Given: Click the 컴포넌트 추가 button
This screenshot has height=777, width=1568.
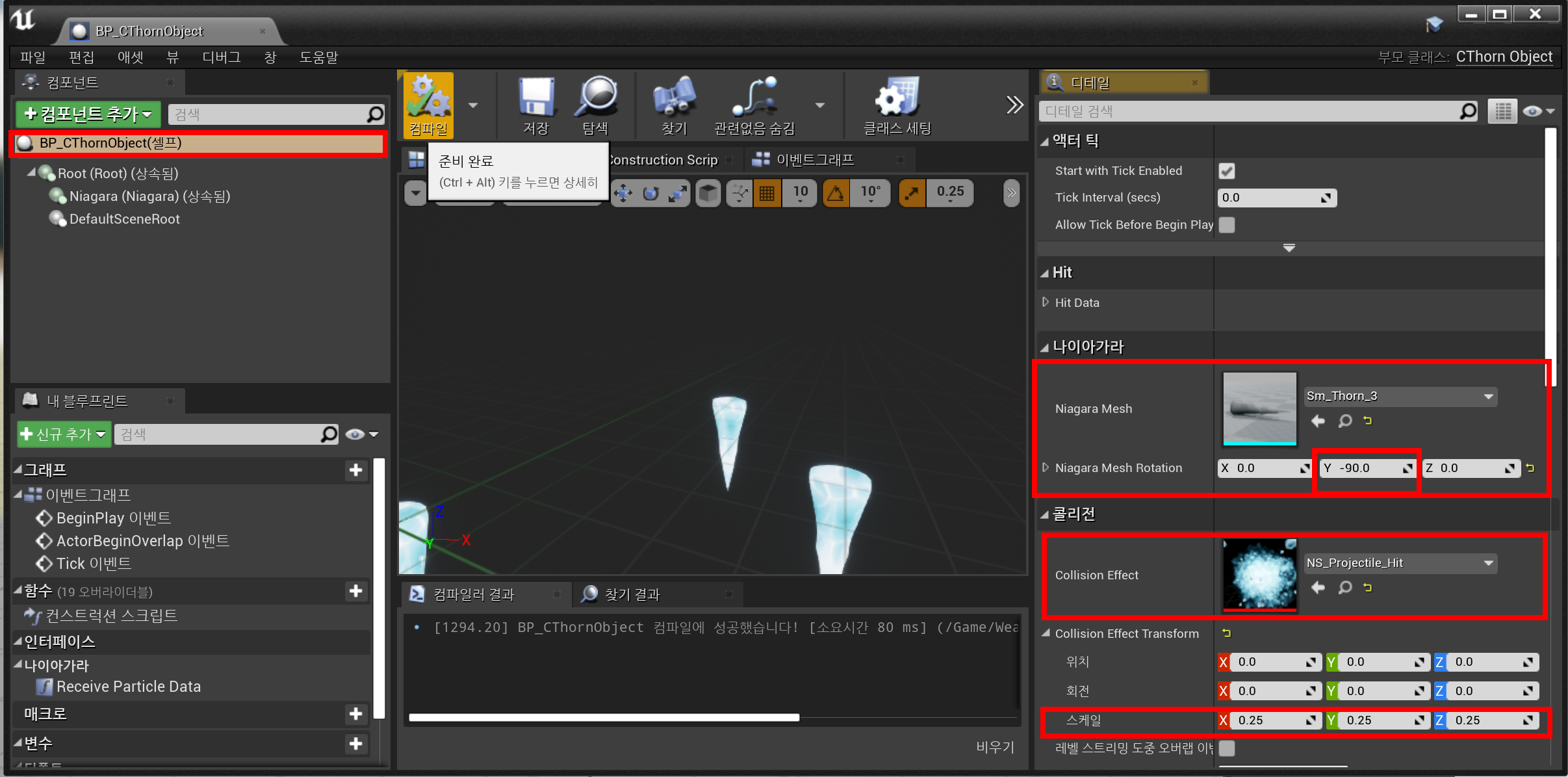Looking at the screenshot, I should (x=88, y=114).
